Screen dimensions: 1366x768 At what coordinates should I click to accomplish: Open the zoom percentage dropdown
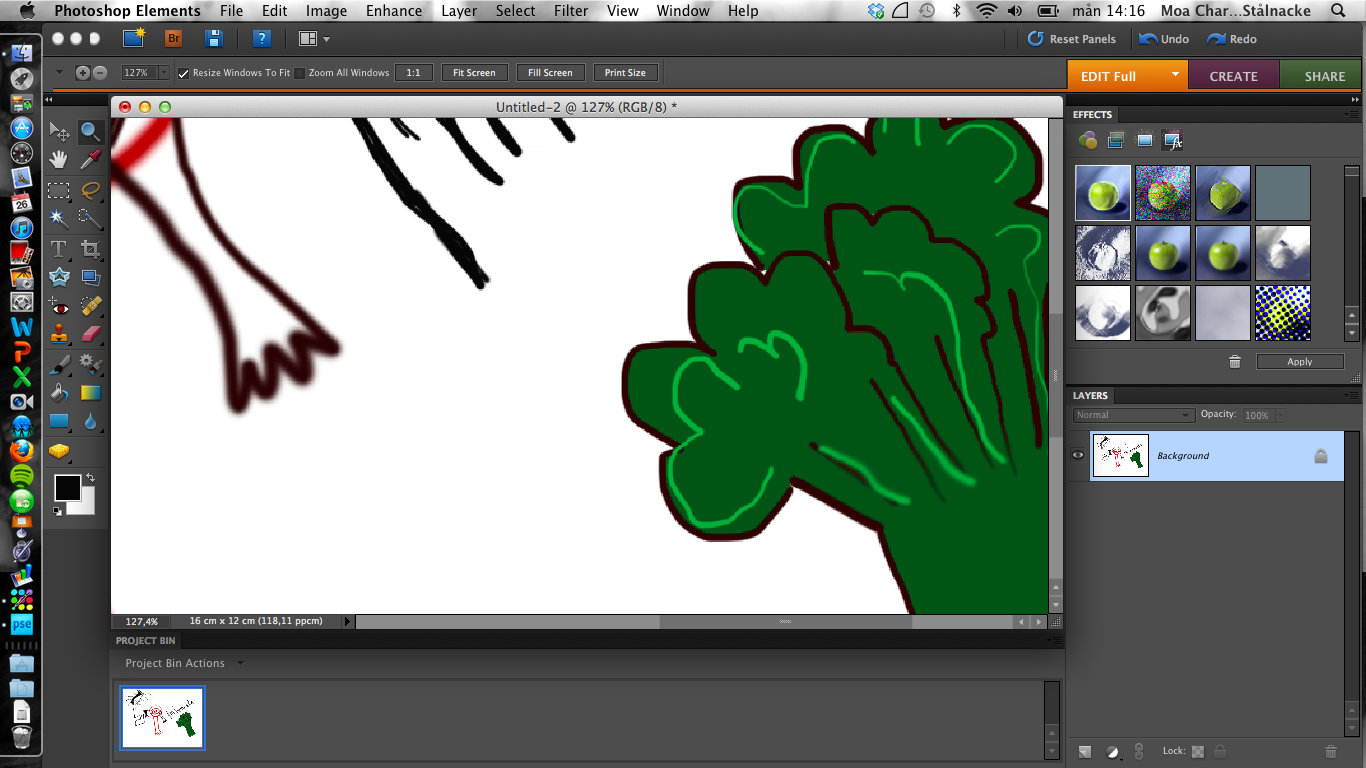164,73
